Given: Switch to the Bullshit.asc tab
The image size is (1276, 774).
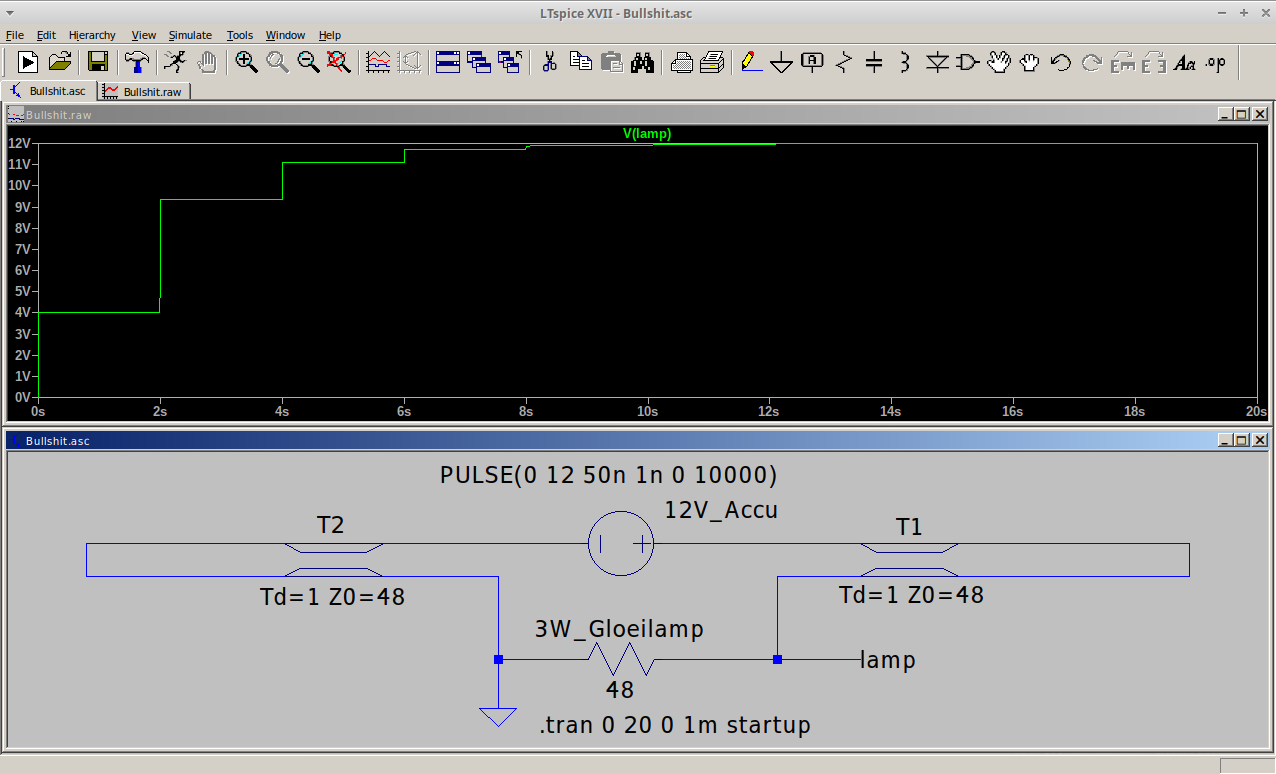Looking at the screenshot, I should click(51, 90).
